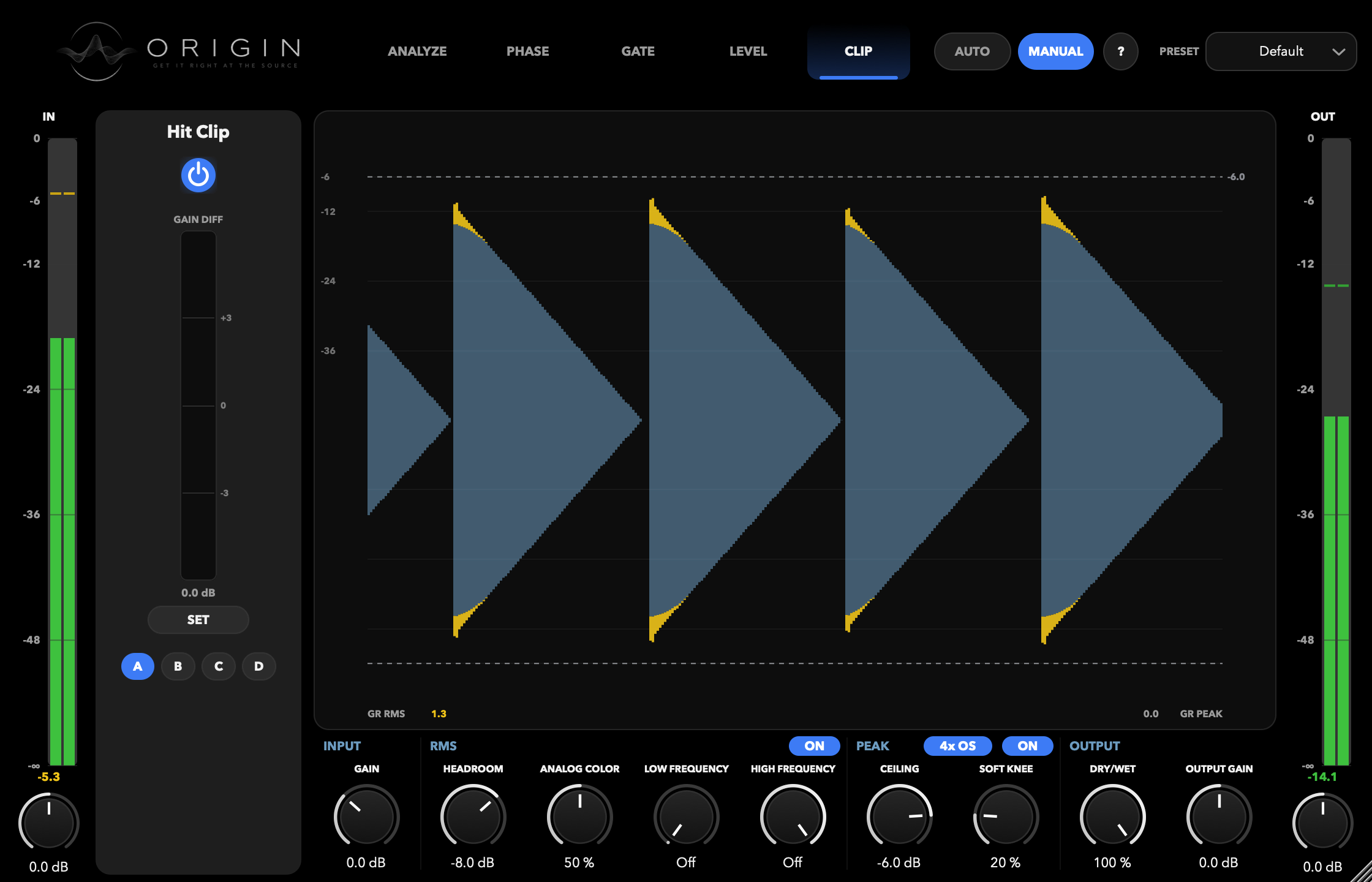
Task: Click the input peak readout -5.3
Action: tap(49, 777)
